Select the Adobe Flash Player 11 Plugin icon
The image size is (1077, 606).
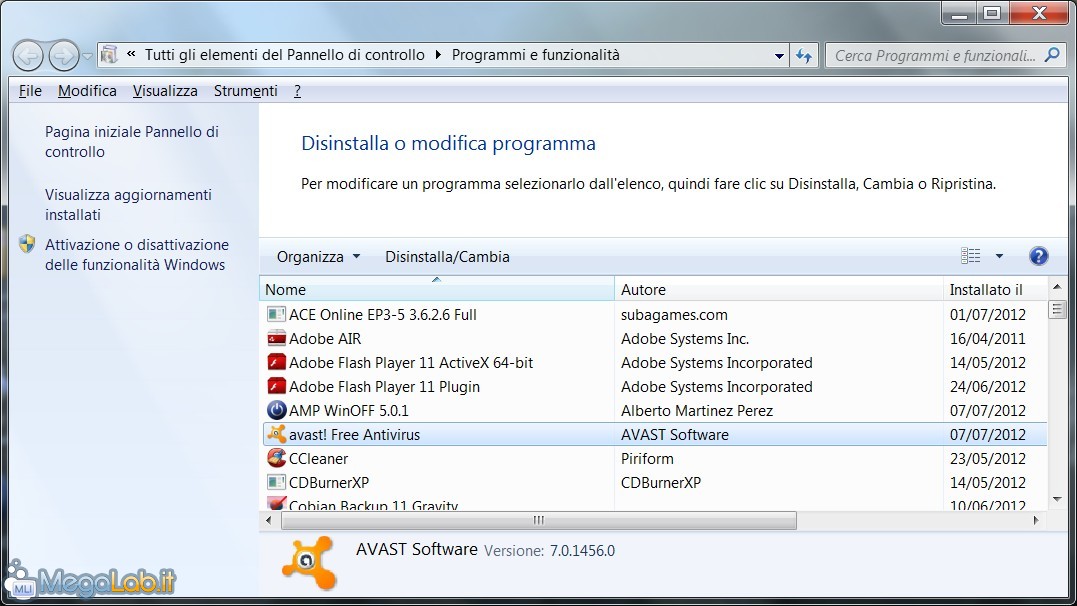point(276,387)
